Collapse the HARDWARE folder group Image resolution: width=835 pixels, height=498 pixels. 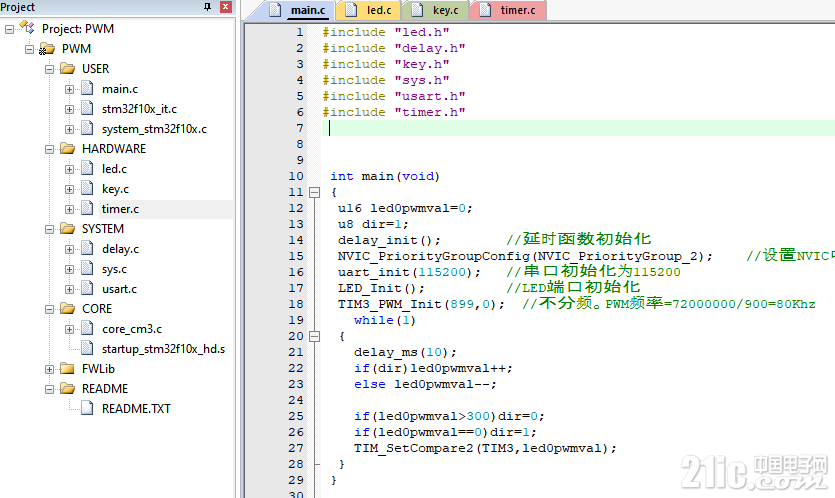tap(50, 149)
